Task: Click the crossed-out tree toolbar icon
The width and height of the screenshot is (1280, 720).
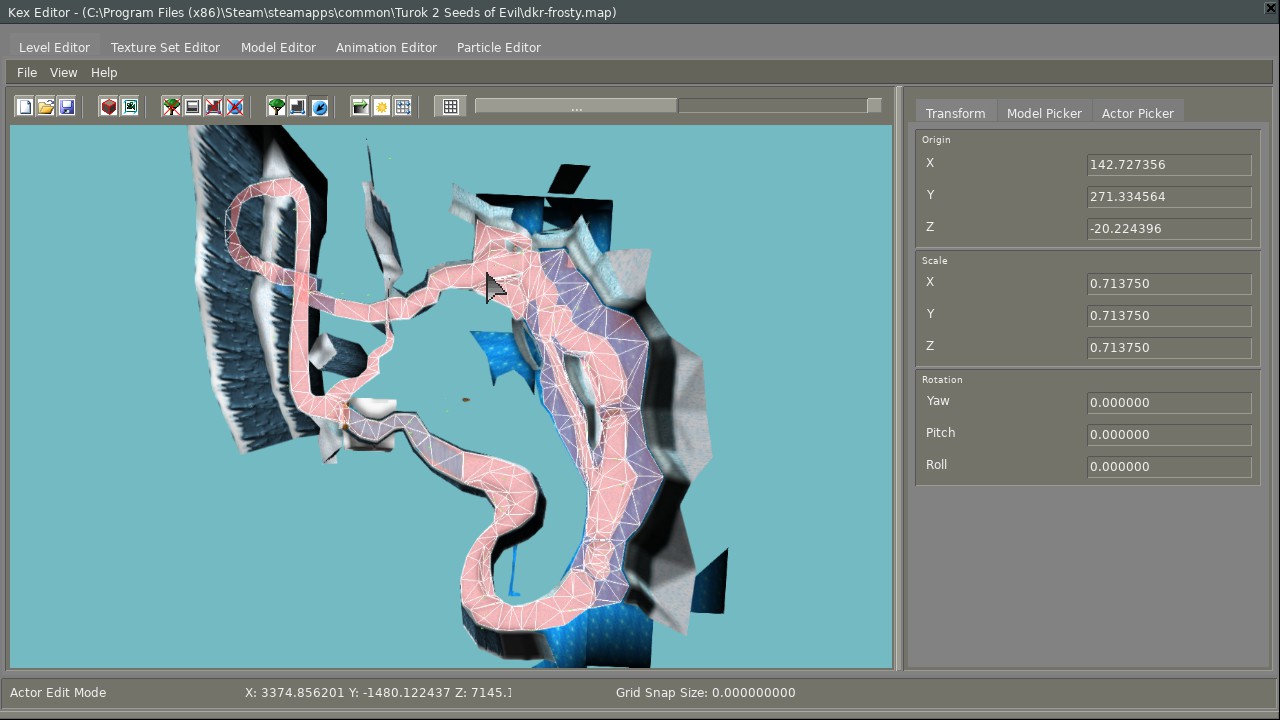Action: tap(171, 107)
